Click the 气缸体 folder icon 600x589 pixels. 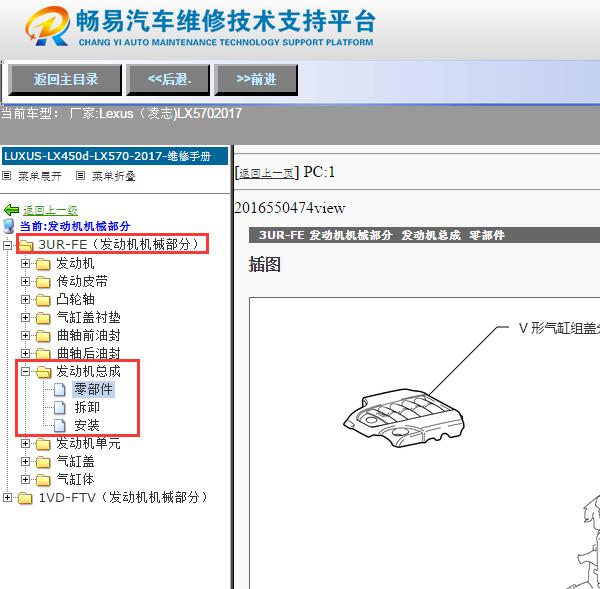[43, 480]
